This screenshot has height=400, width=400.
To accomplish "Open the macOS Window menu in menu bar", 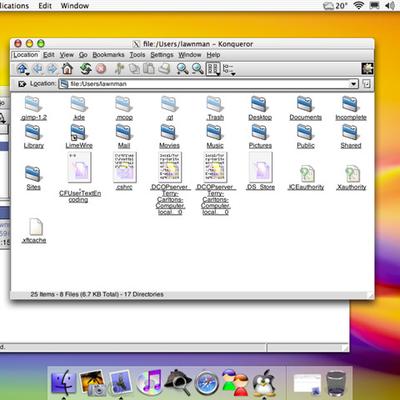I will click(x=75, y=6).
